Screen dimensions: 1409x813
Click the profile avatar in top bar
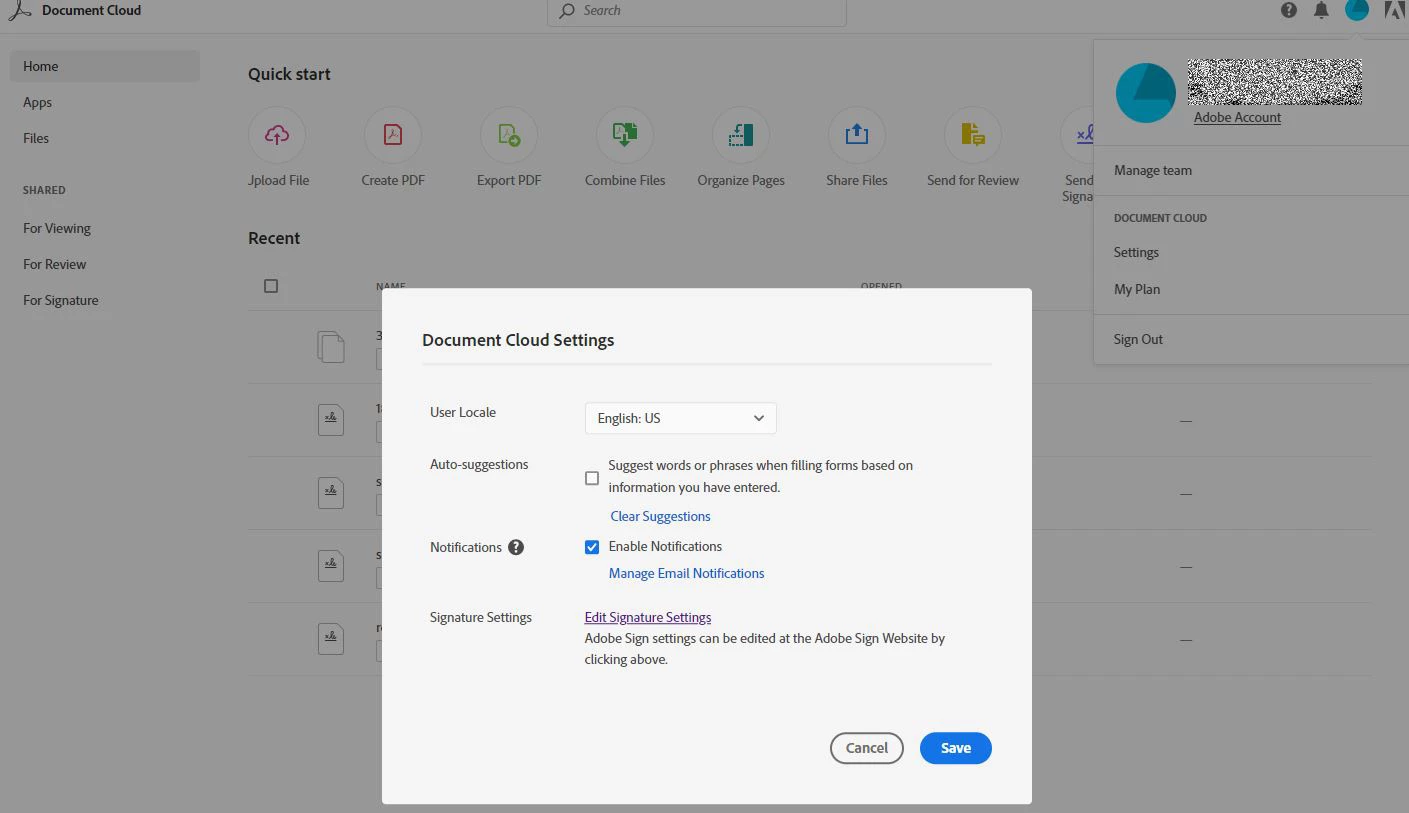click(x=1357, y=10)
